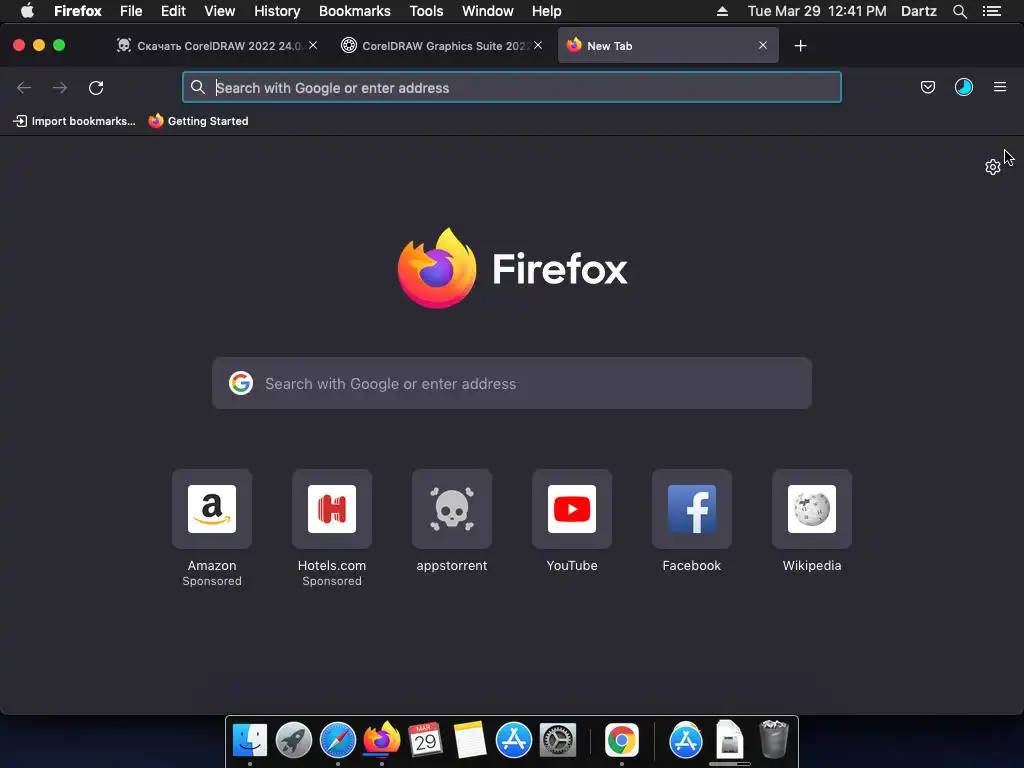Open Notification Center list icon
1024x768 pixels.
(x=992, y=11)
